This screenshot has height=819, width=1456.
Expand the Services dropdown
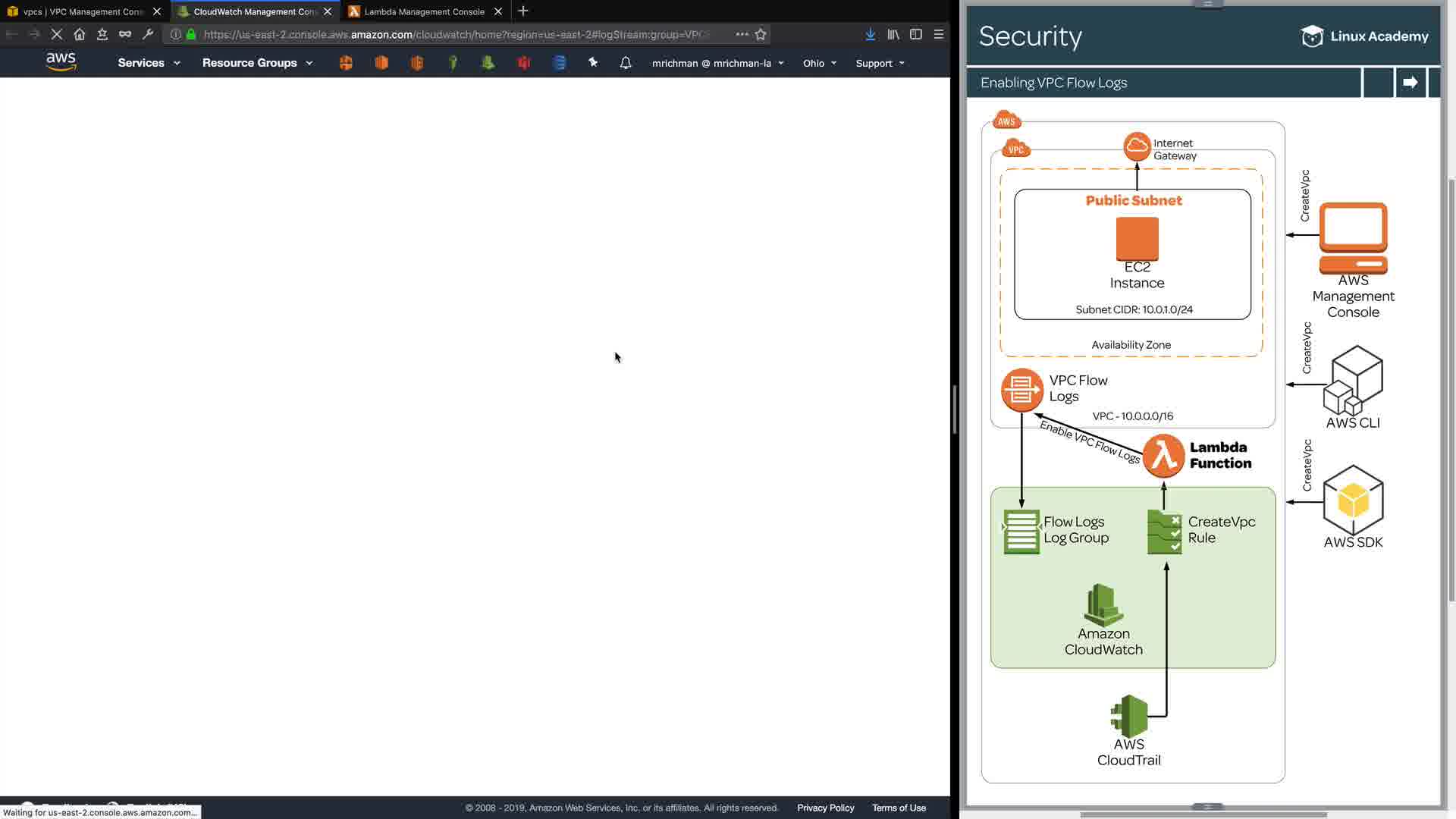149,63
